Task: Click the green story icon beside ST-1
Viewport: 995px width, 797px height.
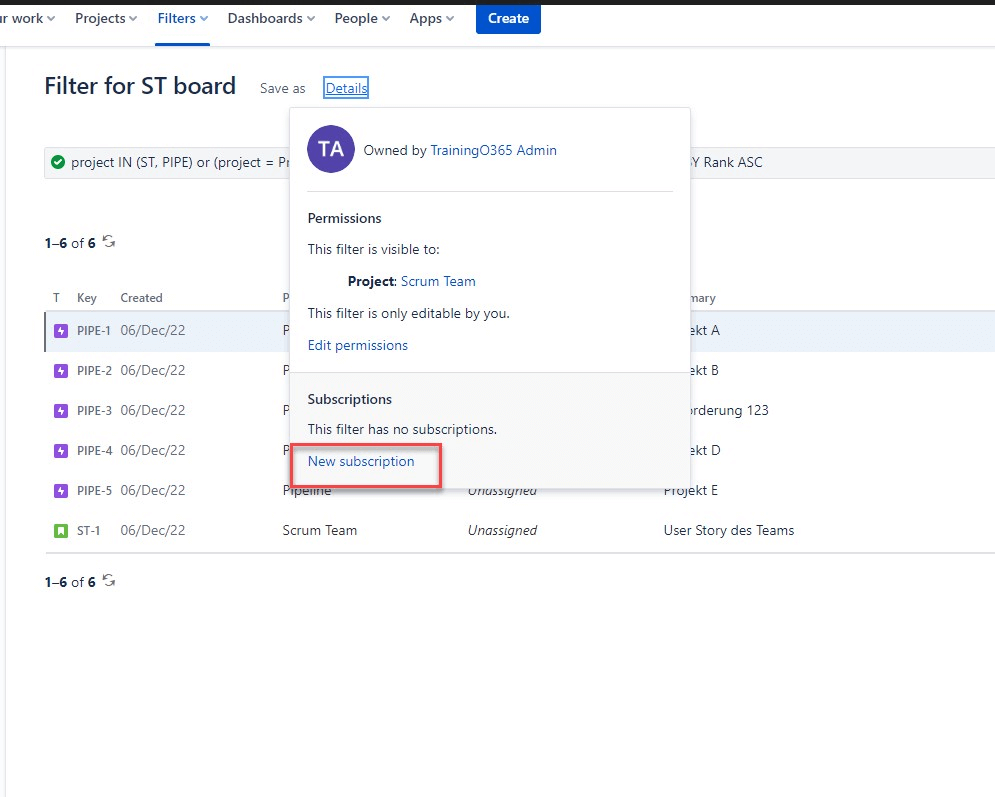Action: pyautogui.click(x=59, y=530)
